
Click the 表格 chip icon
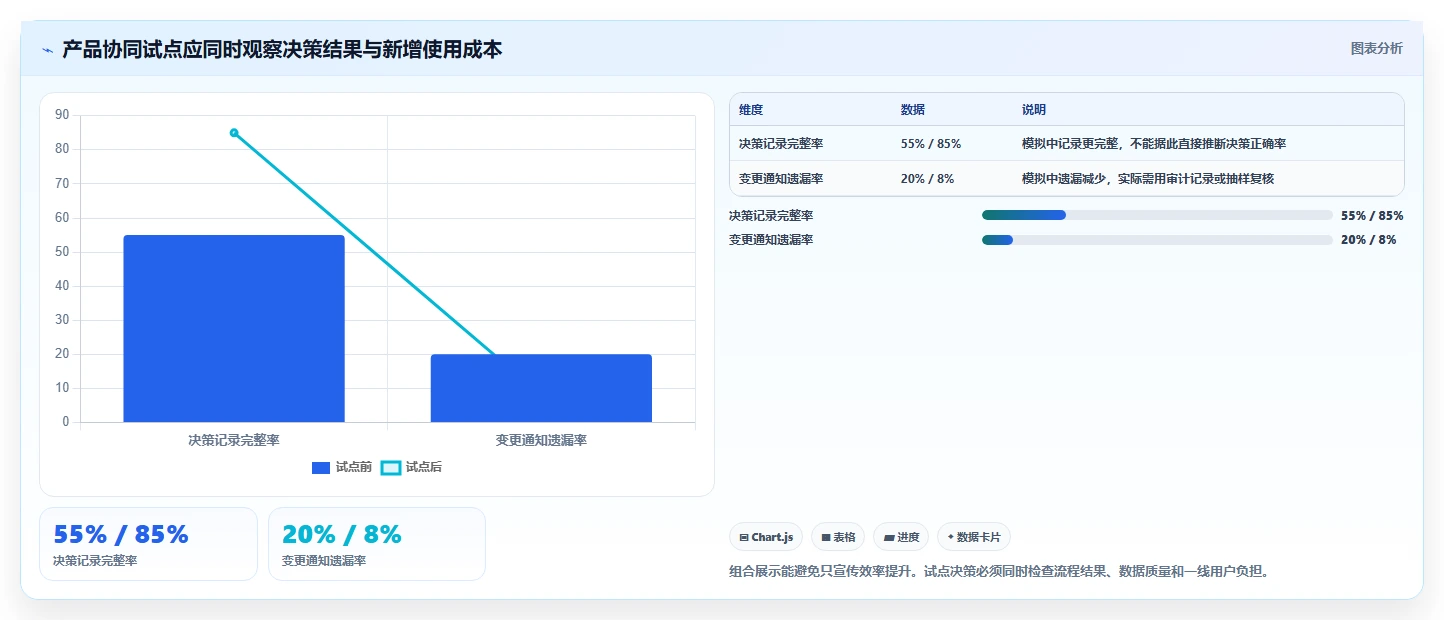[x=826, y=537]
